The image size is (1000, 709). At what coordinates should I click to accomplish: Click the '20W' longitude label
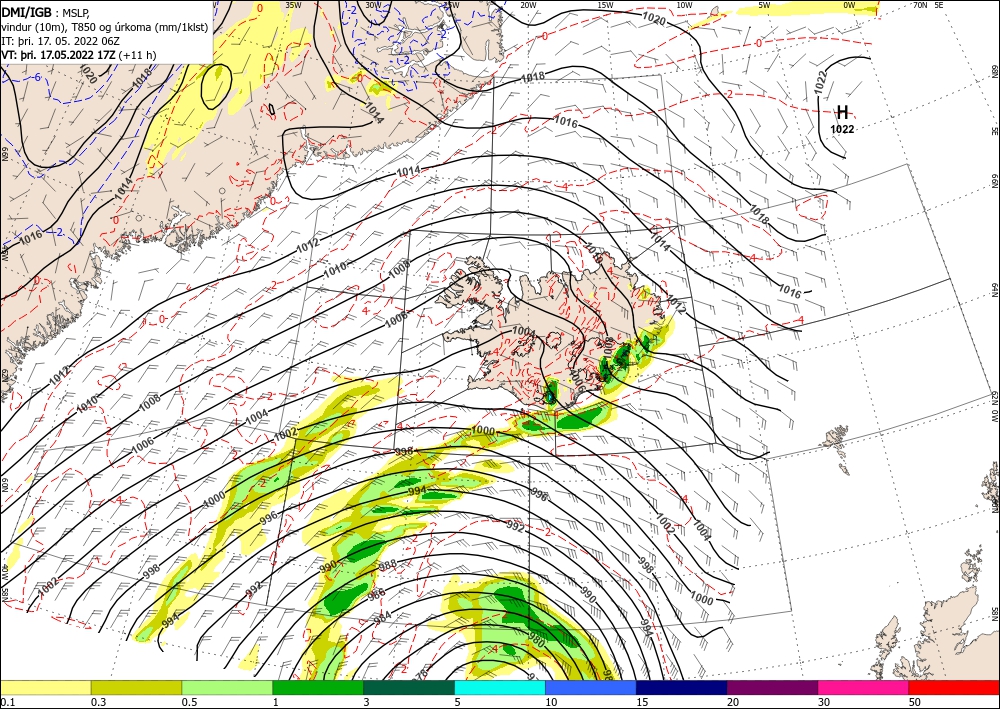(x=527, y=5)
